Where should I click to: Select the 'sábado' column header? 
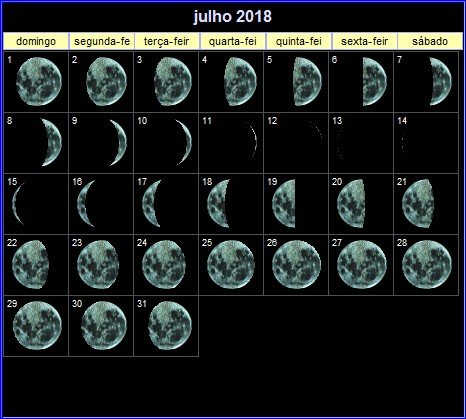430,41
